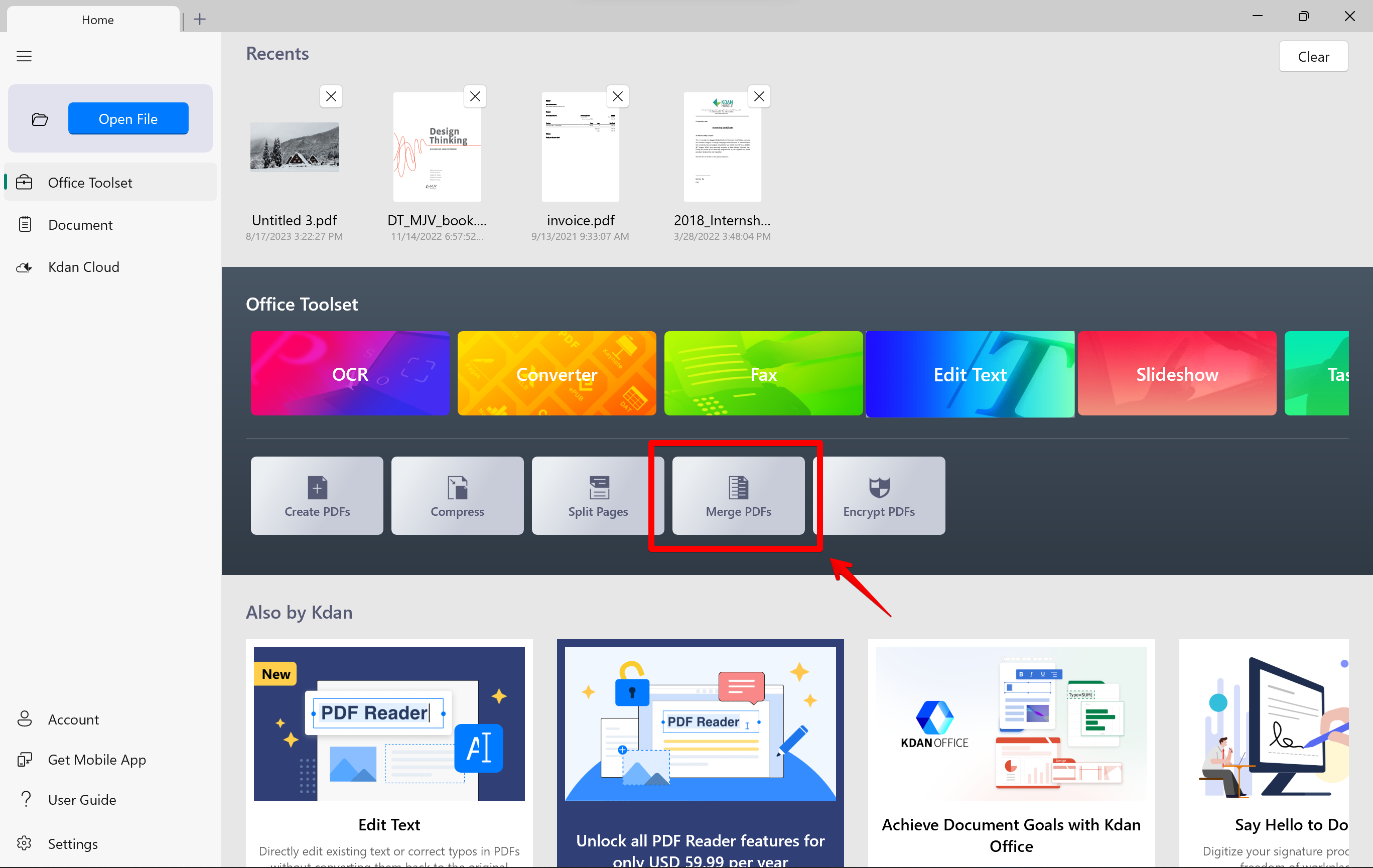Open Settings from sidebar

pos(110,843)
